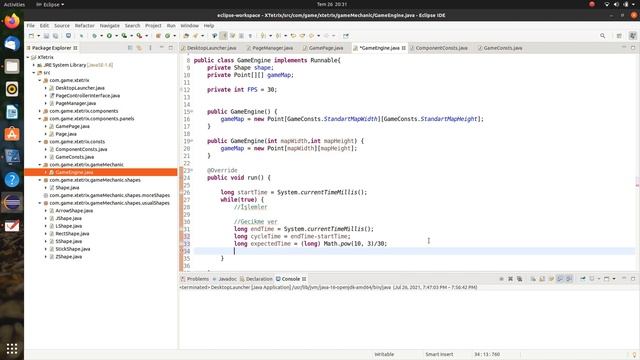Save the current file via toolbar
This screenshot has height=360, width=640.
[46, 36]
